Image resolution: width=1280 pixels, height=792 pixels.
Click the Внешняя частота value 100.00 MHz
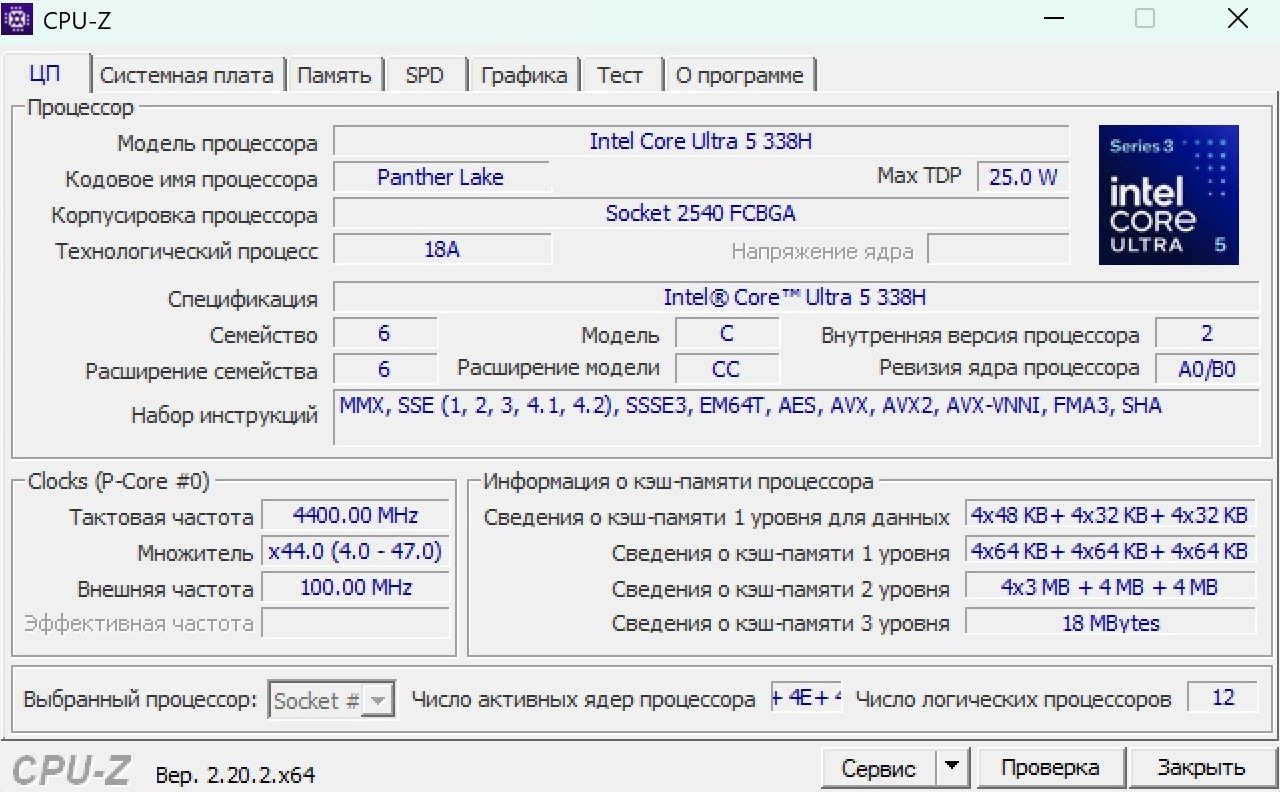355,588
